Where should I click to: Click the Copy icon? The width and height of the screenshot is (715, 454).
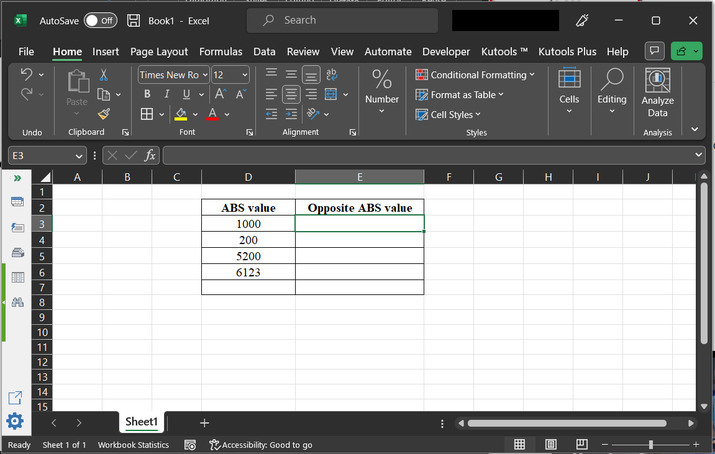(x=104, y=94)
